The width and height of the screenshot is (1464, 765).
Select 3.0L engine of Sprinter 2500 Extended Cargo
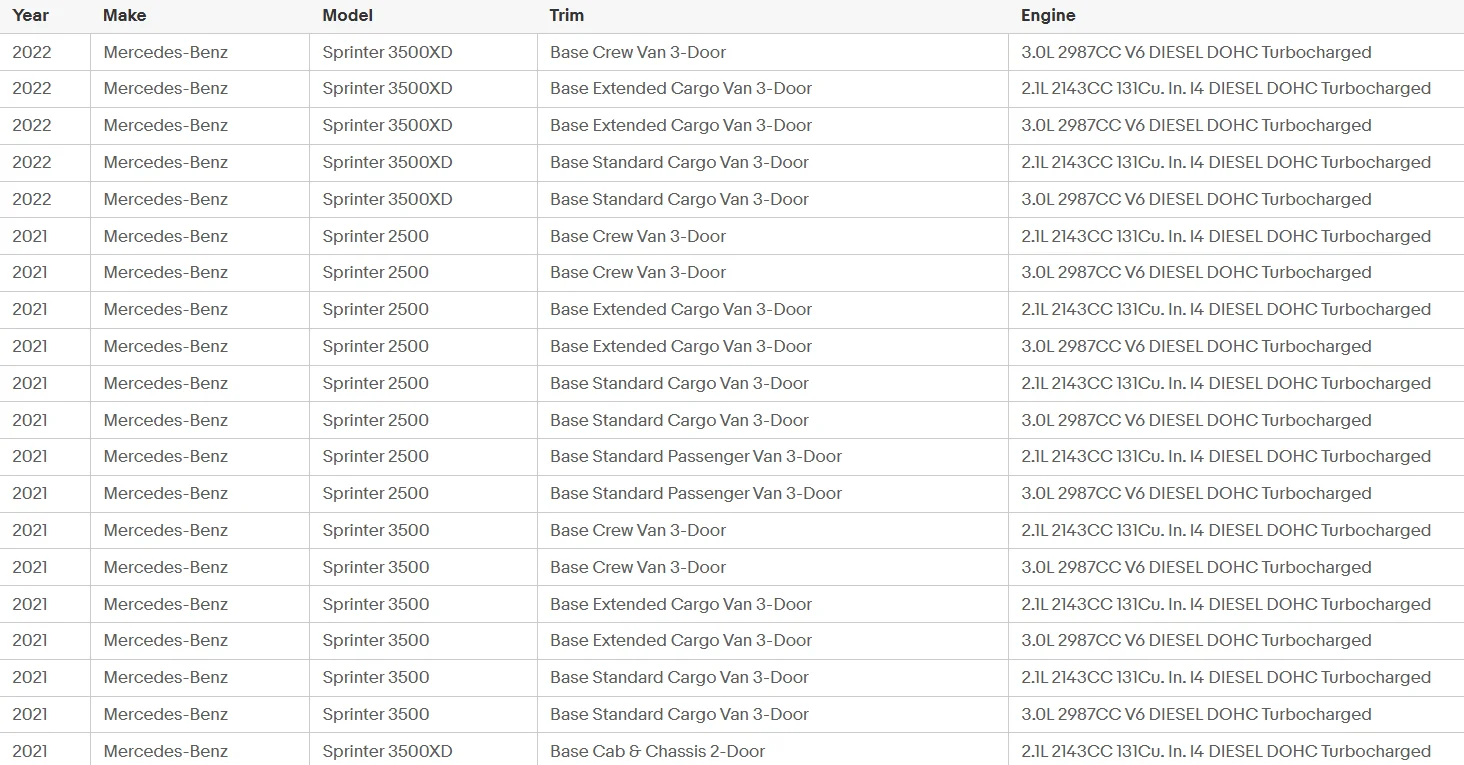pos(1196,346)
